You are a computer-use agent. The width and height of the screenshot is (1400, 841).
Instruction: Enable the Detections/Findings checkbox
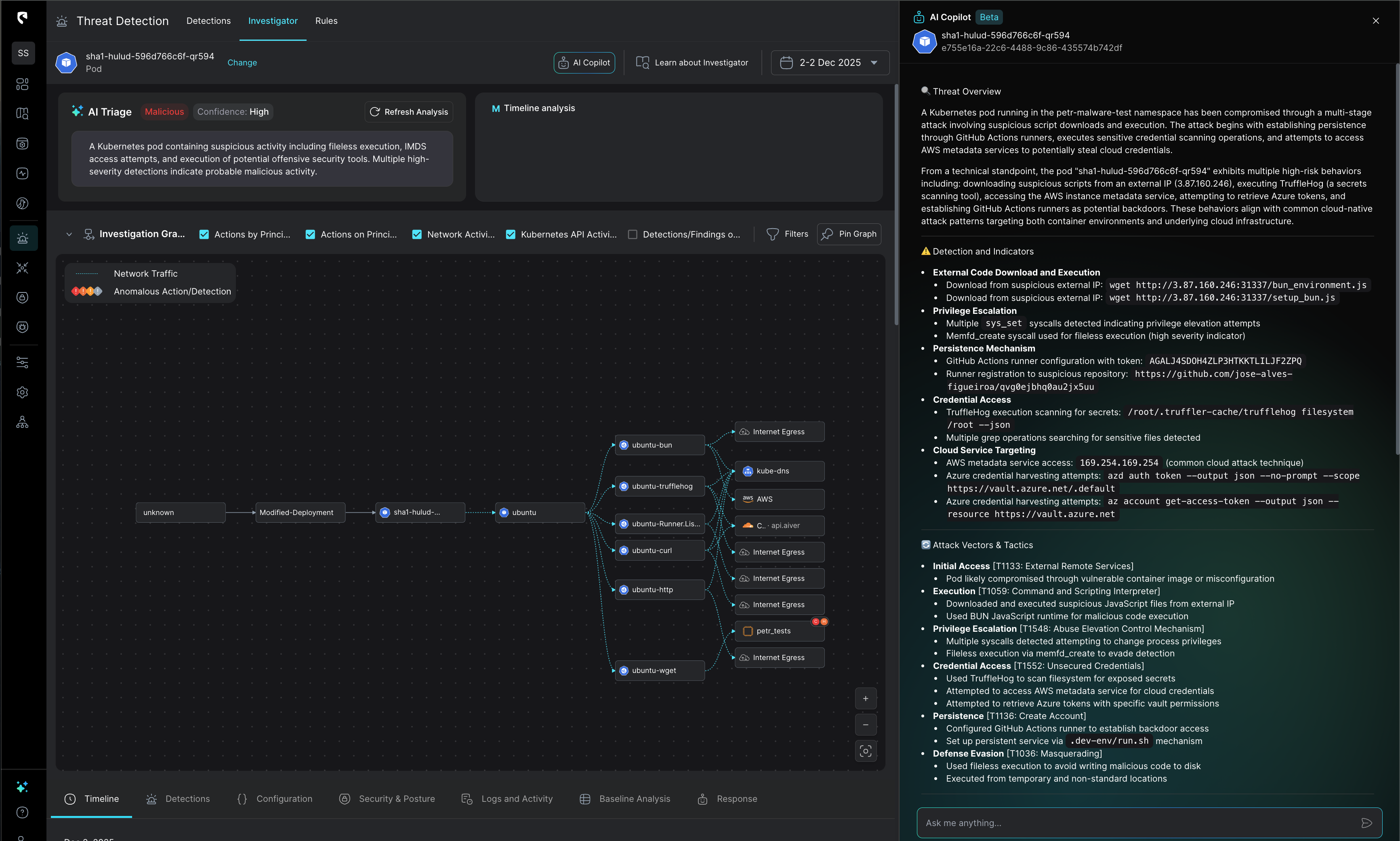632,234
